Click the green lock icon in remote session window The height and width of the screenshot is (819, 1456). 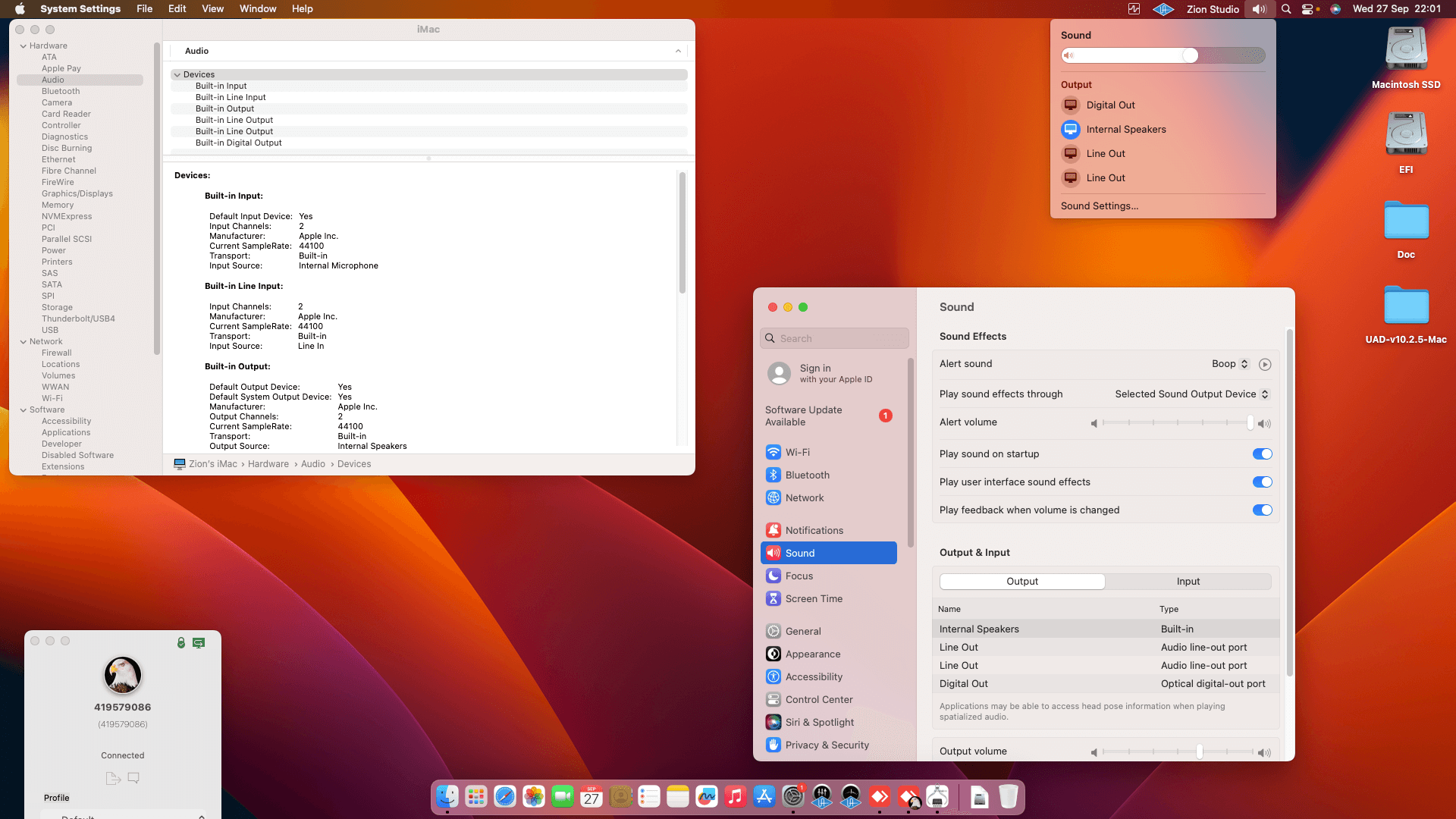click(181, 643)
